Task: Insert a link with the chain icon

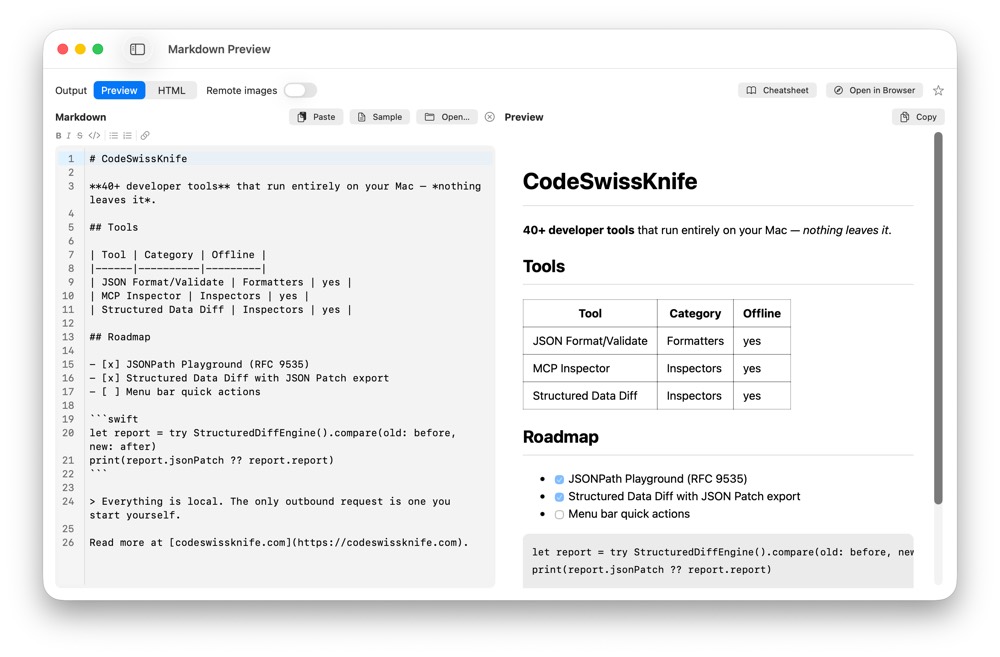Action: click(x=145, y=135)
